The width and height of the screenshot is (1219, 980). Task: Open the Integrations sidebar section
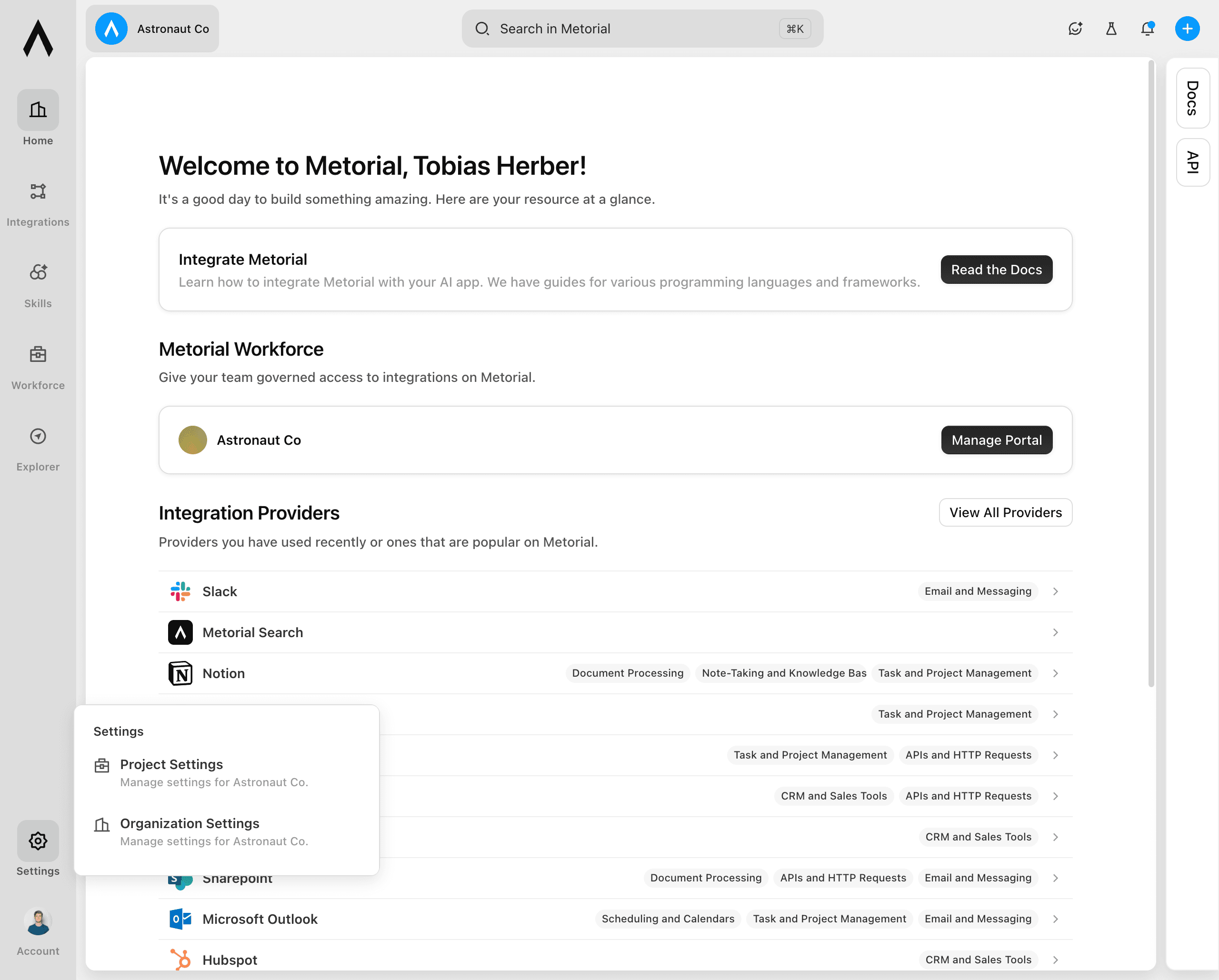38,205
